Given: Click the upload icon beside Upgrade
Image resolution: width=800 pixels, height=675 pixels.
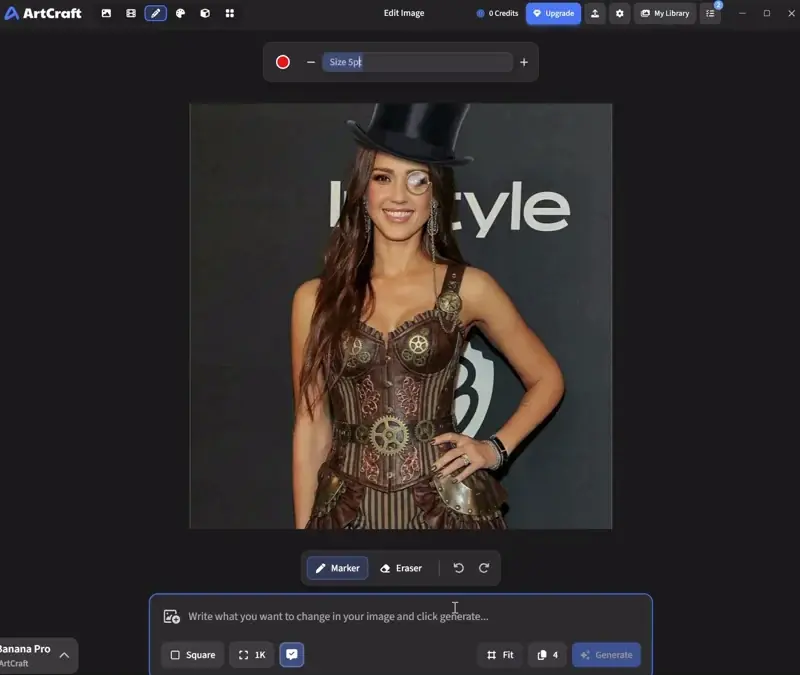Looking at the screenshot, I should click(x=595, y=14).
